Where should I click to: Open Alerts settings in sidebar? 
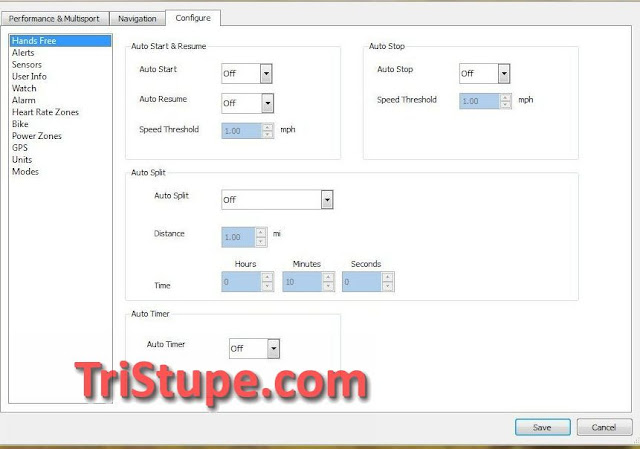60,53
